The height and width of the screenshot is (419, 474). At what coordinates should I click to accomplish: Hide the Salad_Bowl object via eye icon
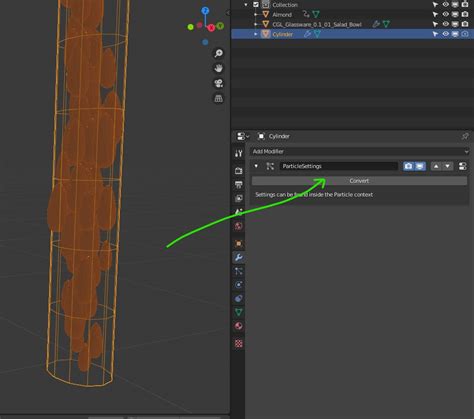445,24
